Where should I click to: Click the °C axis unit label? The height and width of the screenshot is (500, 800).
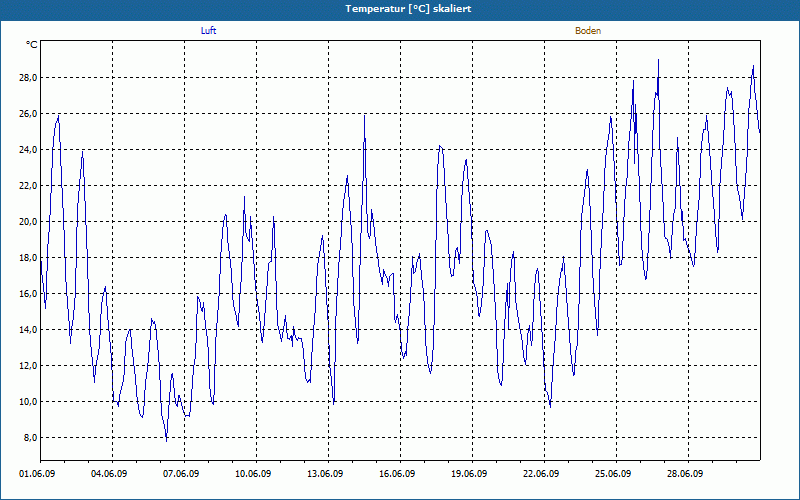pos(31,45)
